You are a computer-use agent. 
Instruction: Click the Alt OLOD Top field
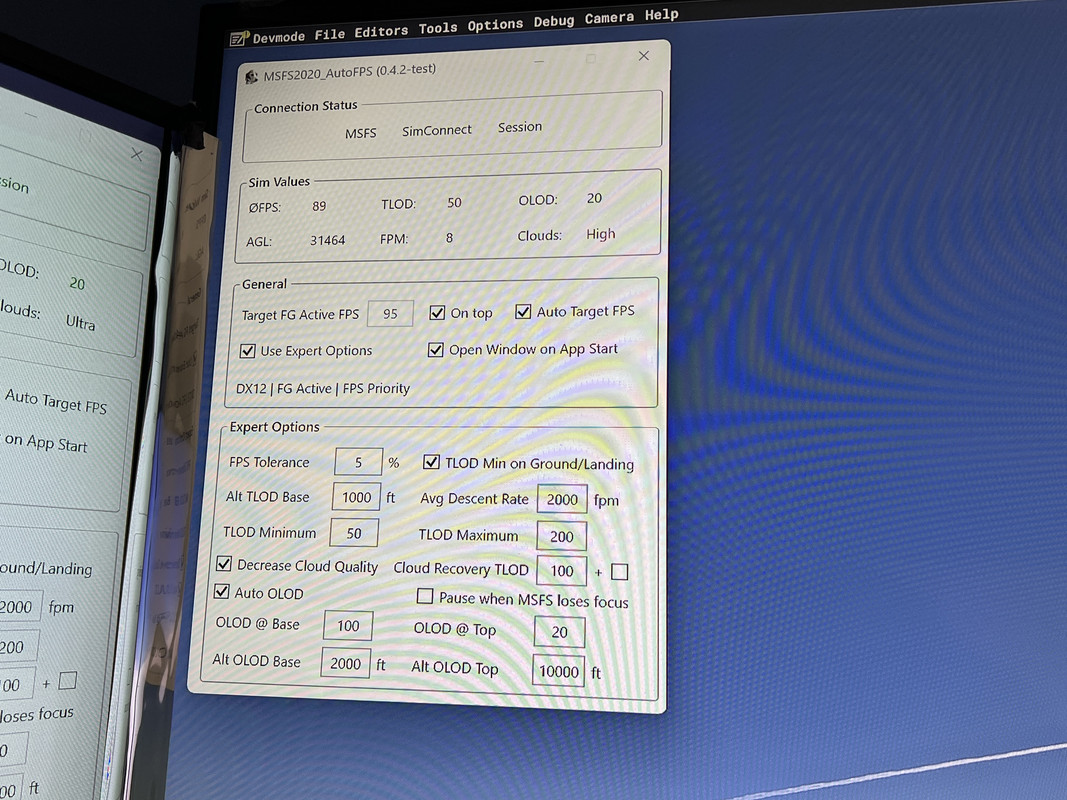coord(559,671)
